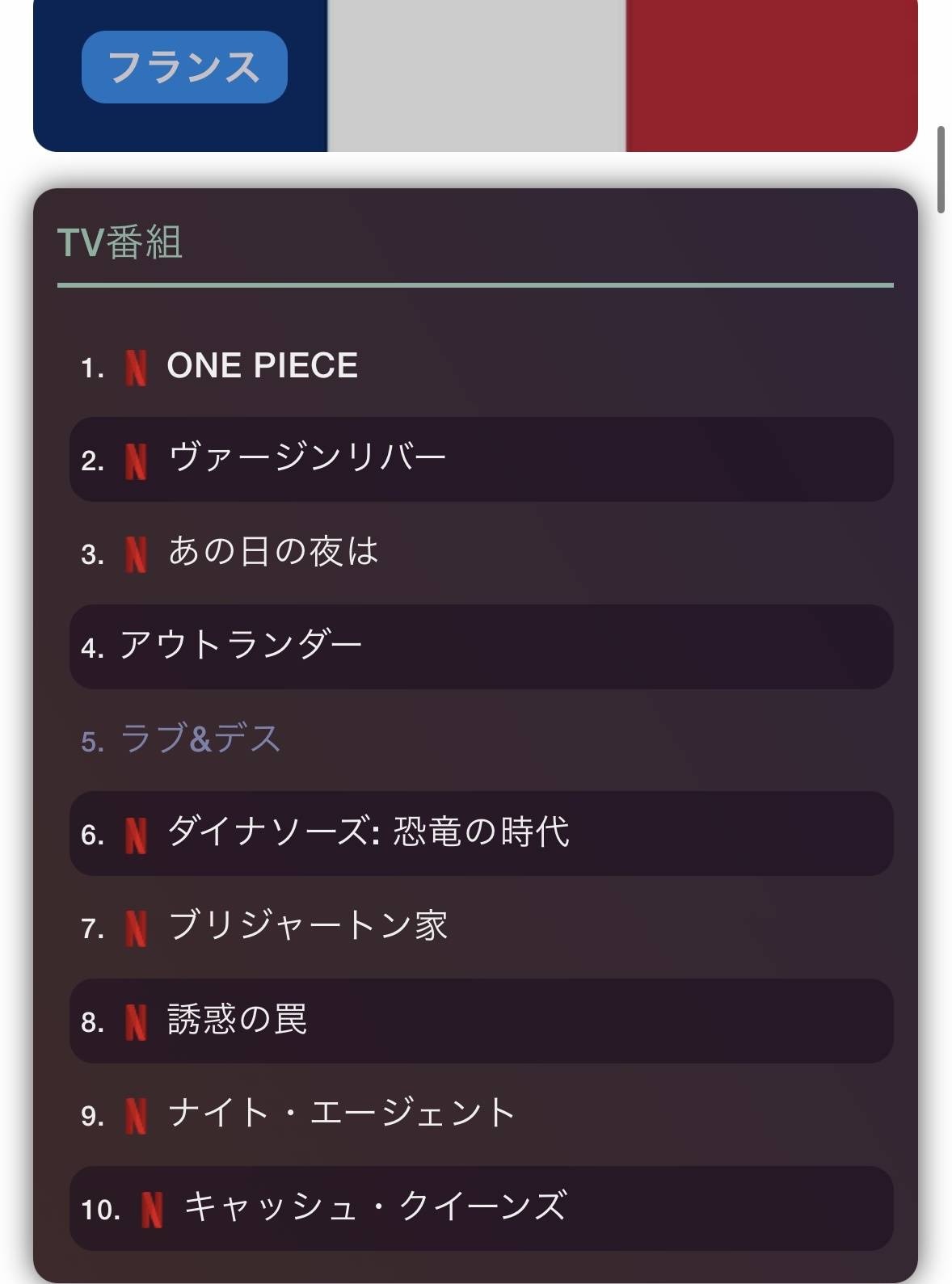Click the Netflix icon beside あの日の夜は

pos(136,554)
